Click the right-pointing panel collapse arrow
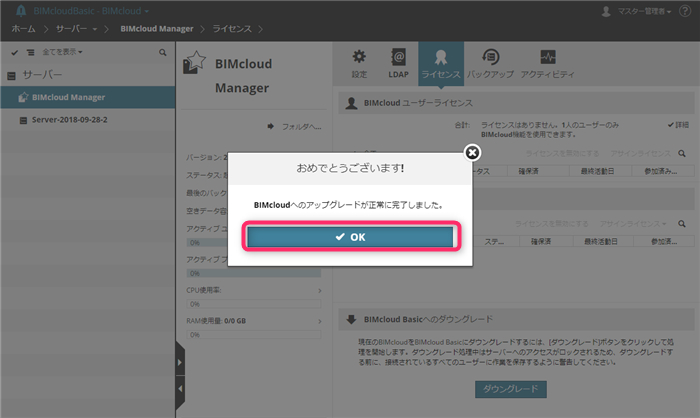The image size is (700, 418). [180, 362]
